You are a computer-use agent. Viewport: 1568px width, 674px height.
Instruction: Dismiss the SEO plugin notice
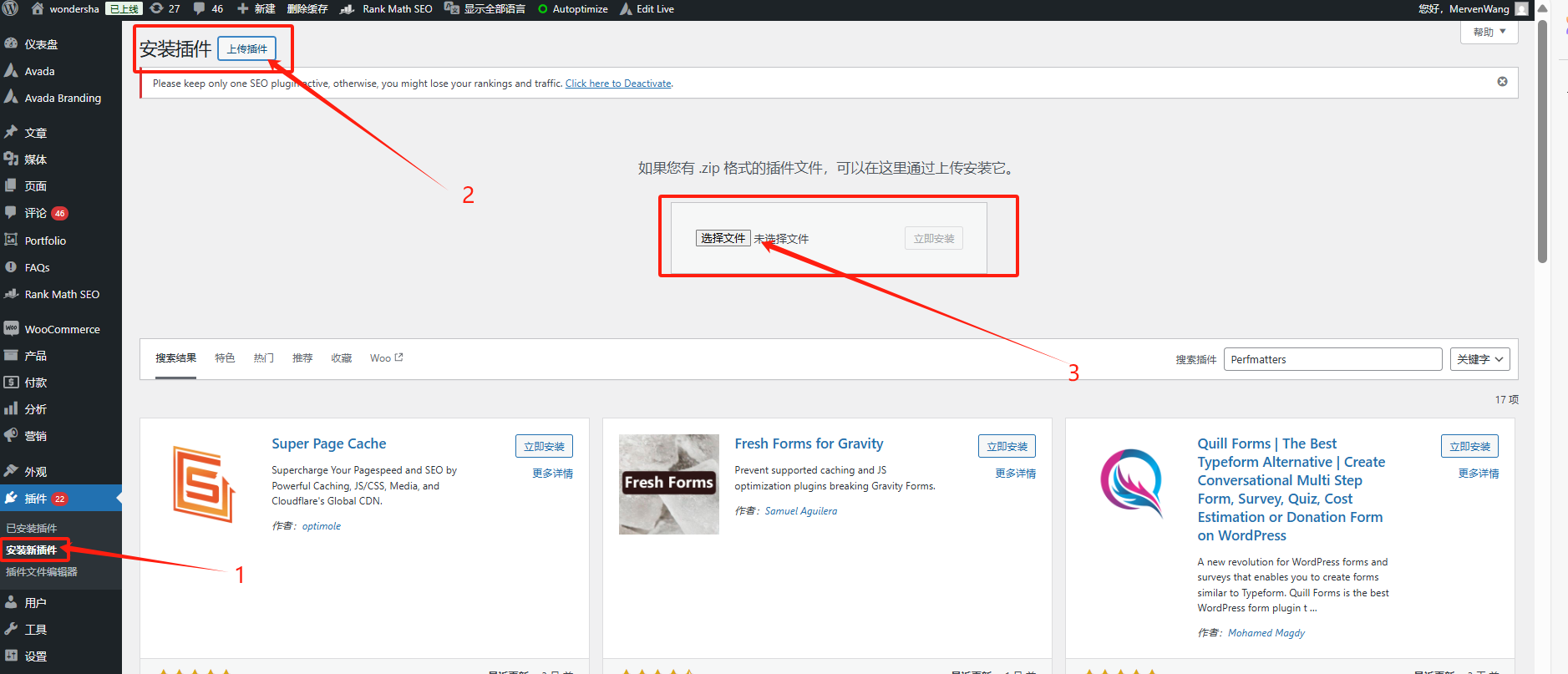pos(1502,82)
